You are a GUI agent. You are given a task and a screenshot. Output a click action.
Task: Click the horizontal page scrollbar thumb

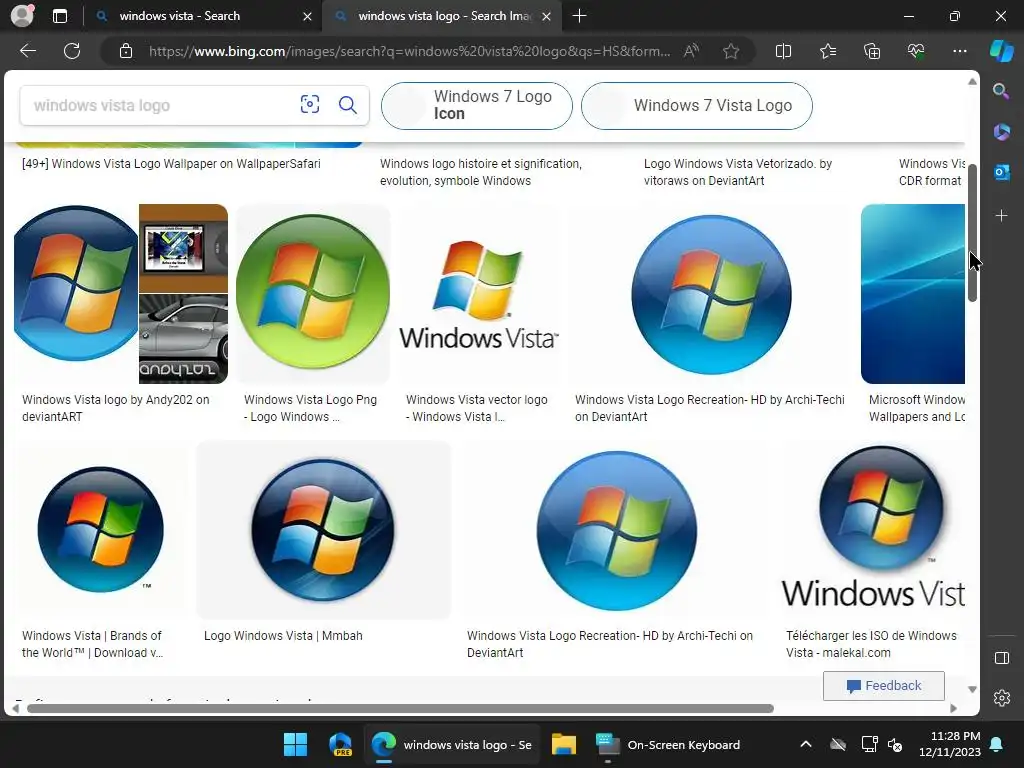tap(400, 709)
